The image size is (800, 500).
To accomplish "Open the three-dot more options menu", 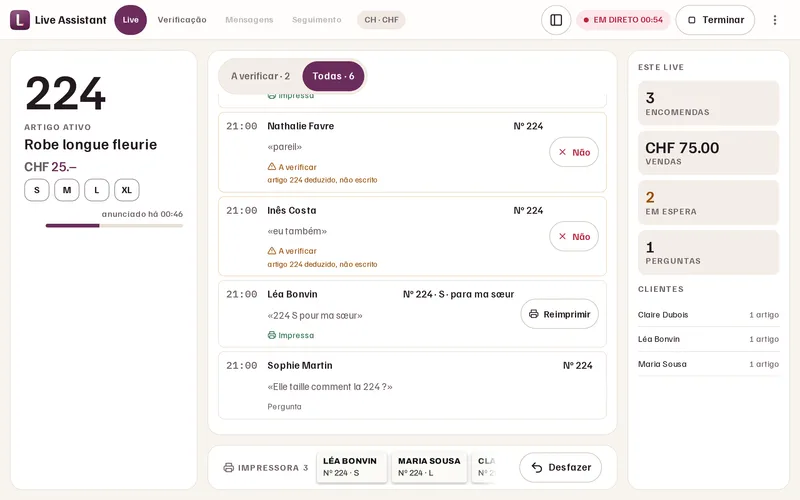I will coord(774,20).
